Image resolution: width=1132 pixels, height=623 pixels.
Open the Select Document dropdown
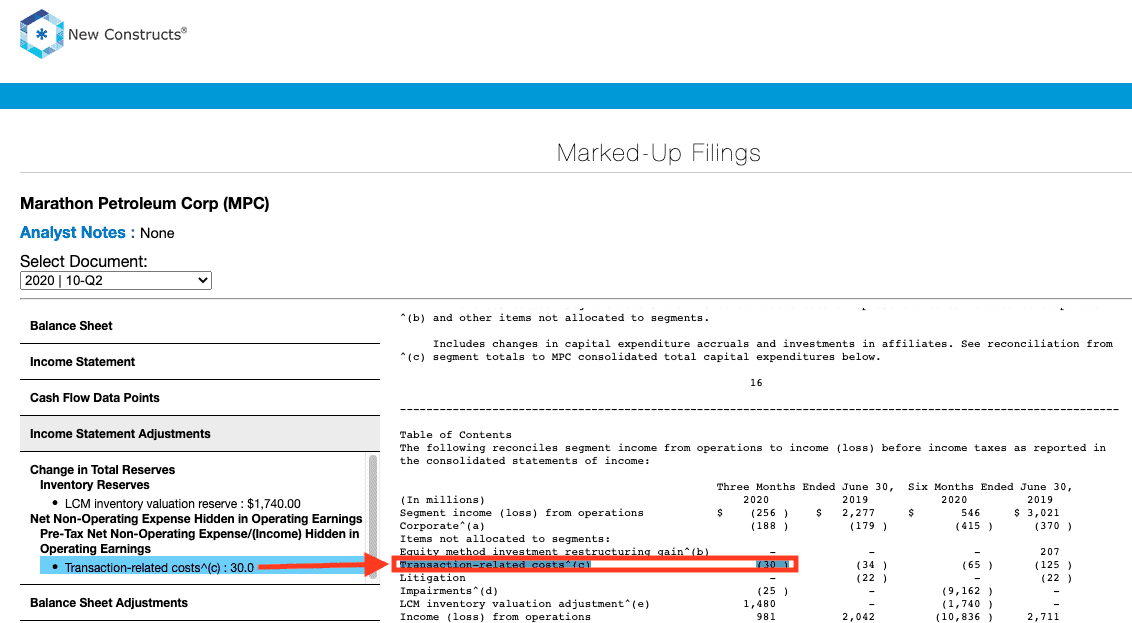pos(116,280)
